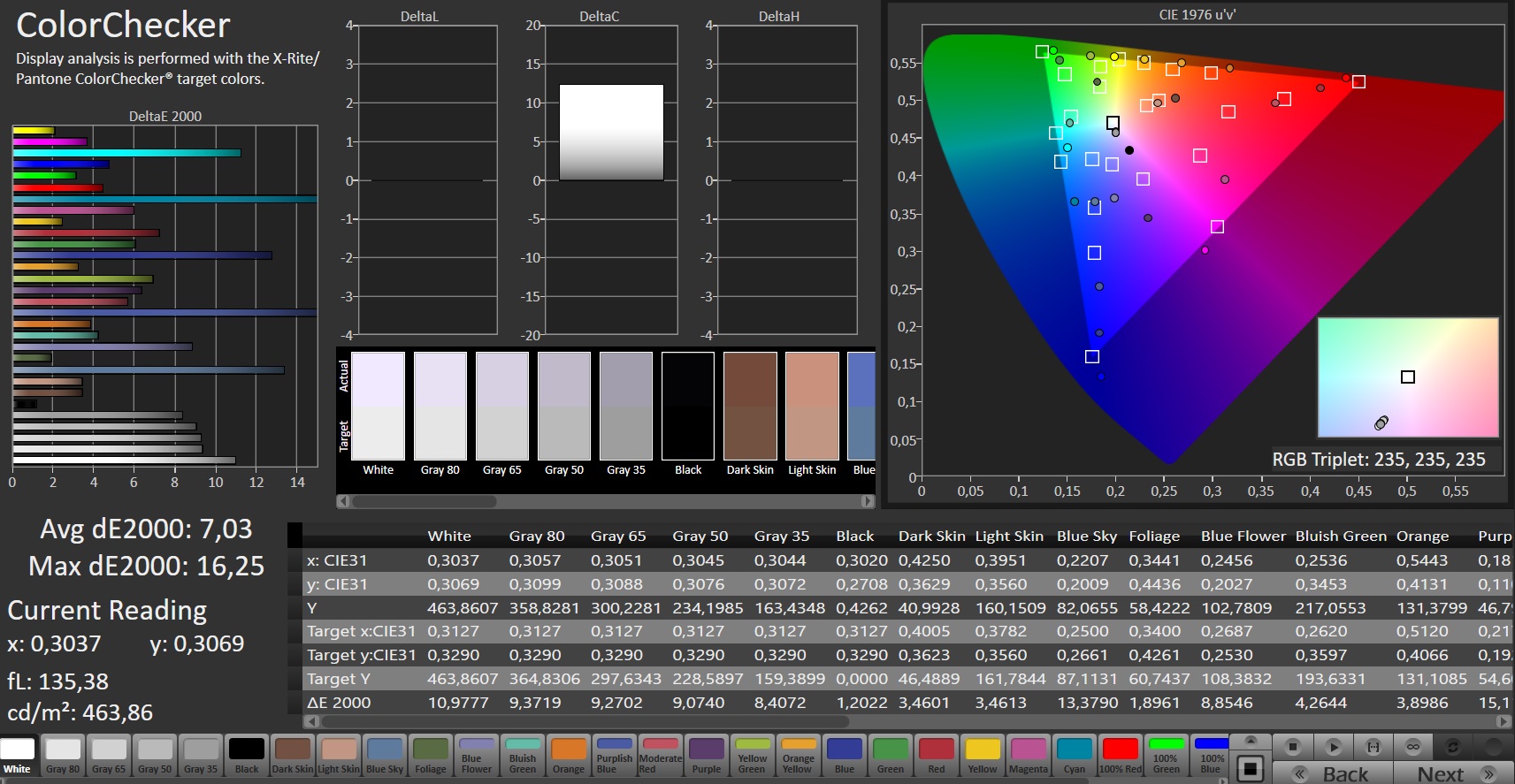The width and height of the screenshot is (1515, 784).
Task: Start continuous reading with the infinity icon
Action: [1413, 747]
